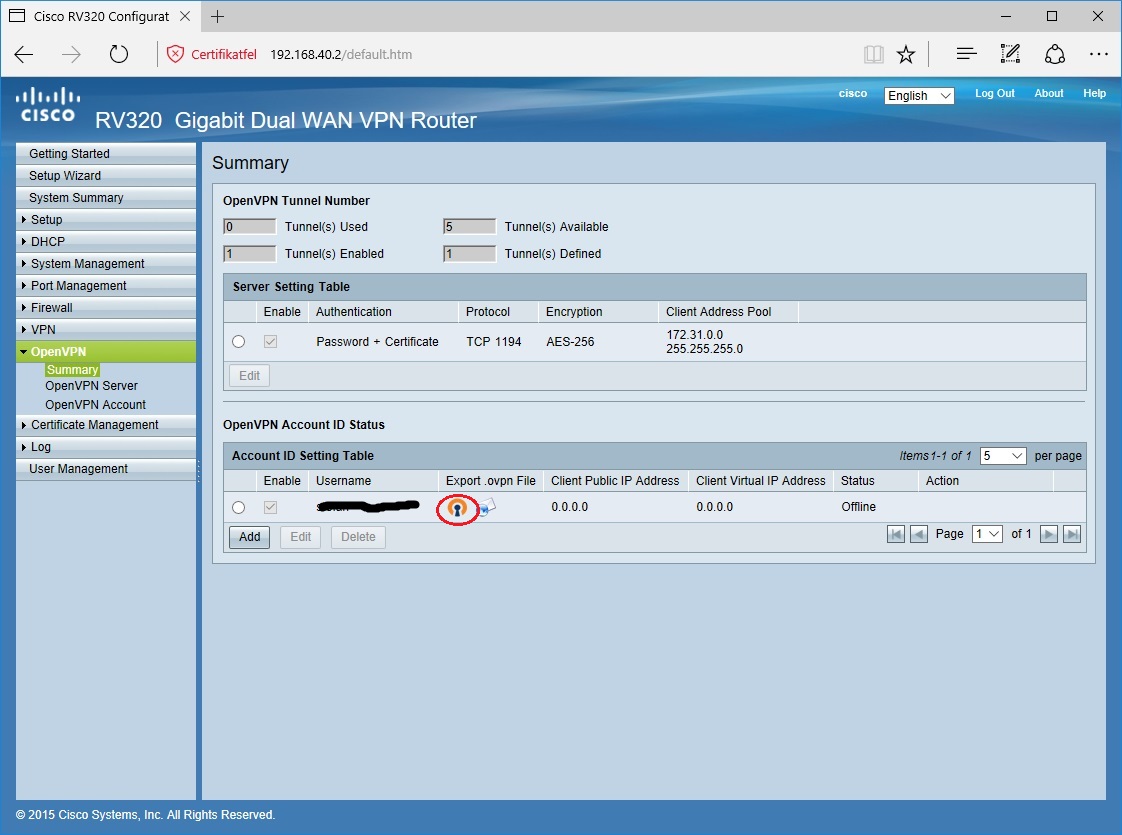The width and height of the screenshot is (1122, 835).
Task: Click the OpenVPN export .ovpn file icon
Action: [x=457, y=508]
